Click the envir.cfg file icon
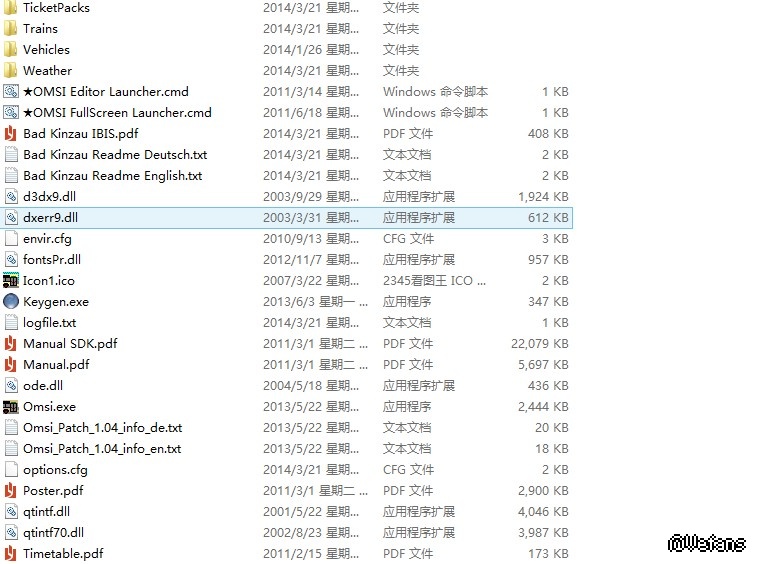 point(11,239)
